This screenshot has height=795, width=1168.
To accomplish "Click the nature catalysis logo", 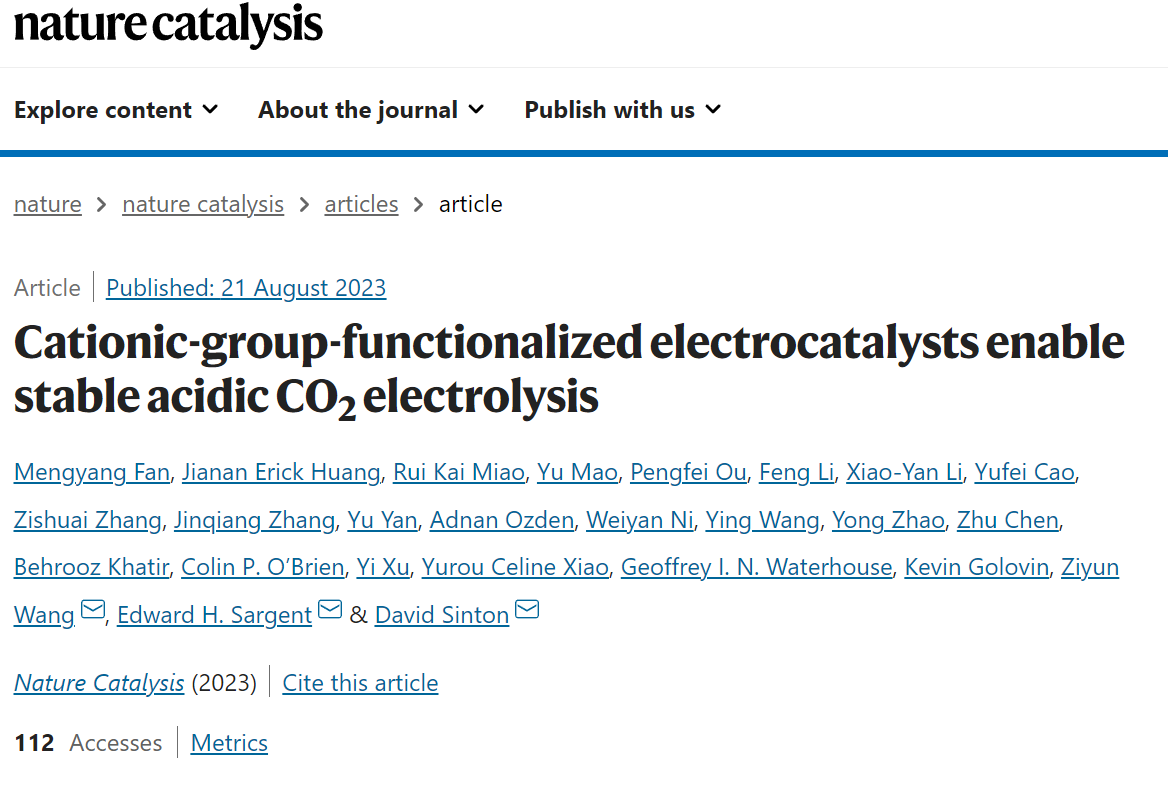I will pyautogui.click(x=168, y=24).
